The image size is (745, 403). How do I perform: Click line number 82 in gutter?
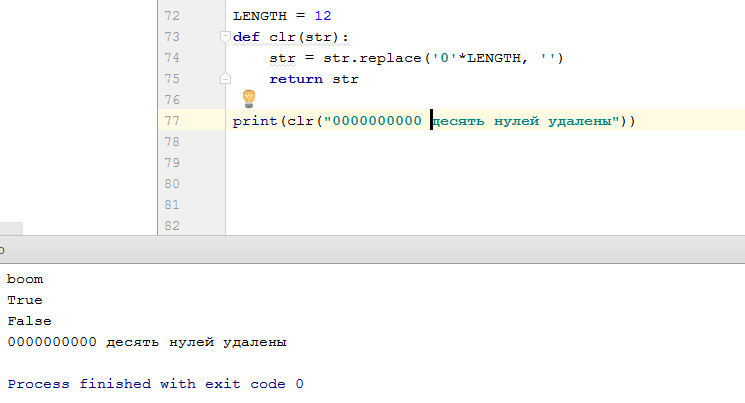point(172,225)
